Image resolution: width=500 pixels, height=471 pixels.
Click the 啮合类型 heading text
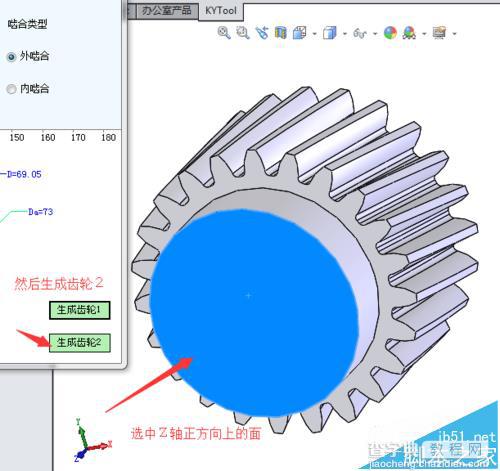tap(27, 24)
